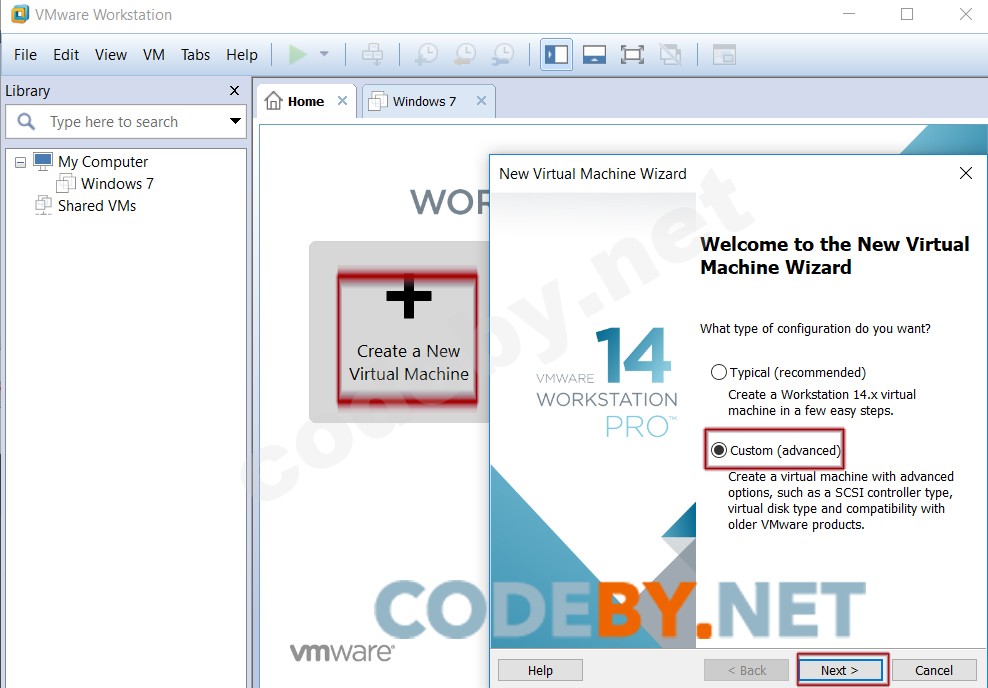Toggle the thumbnail bar view icon
Image resolution: width=988 pixels, height=688 pixels.
[x=594, y=54]
